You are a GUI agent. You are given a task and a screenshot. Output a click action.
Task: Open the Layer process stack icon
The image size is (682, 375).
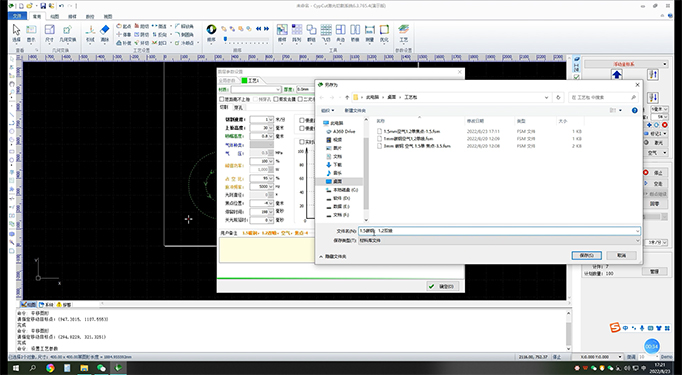pos(404,33)
